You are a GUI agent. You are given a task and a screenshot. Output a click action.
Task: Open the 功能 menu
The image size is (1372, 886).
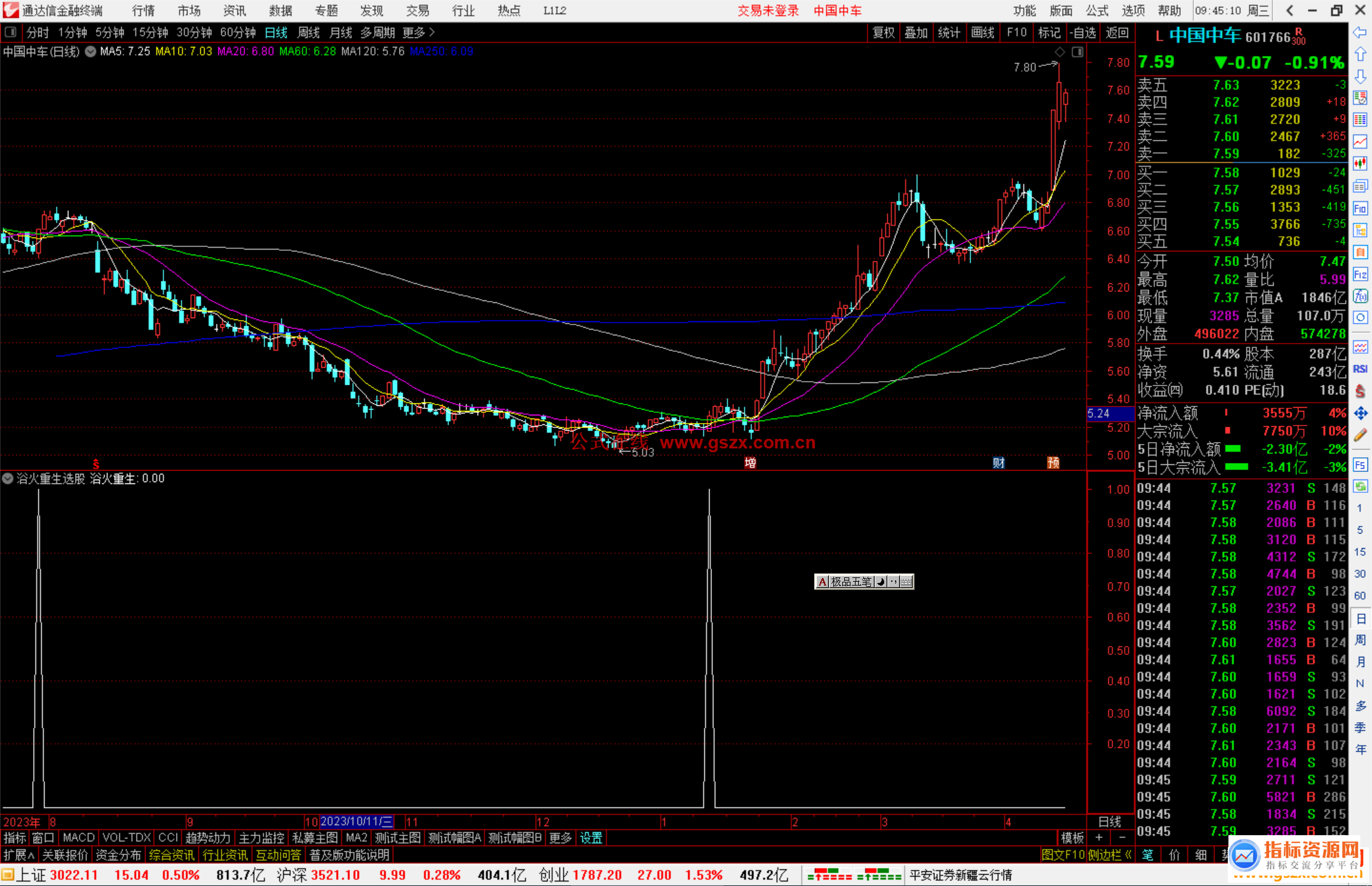pos(1025,11)
